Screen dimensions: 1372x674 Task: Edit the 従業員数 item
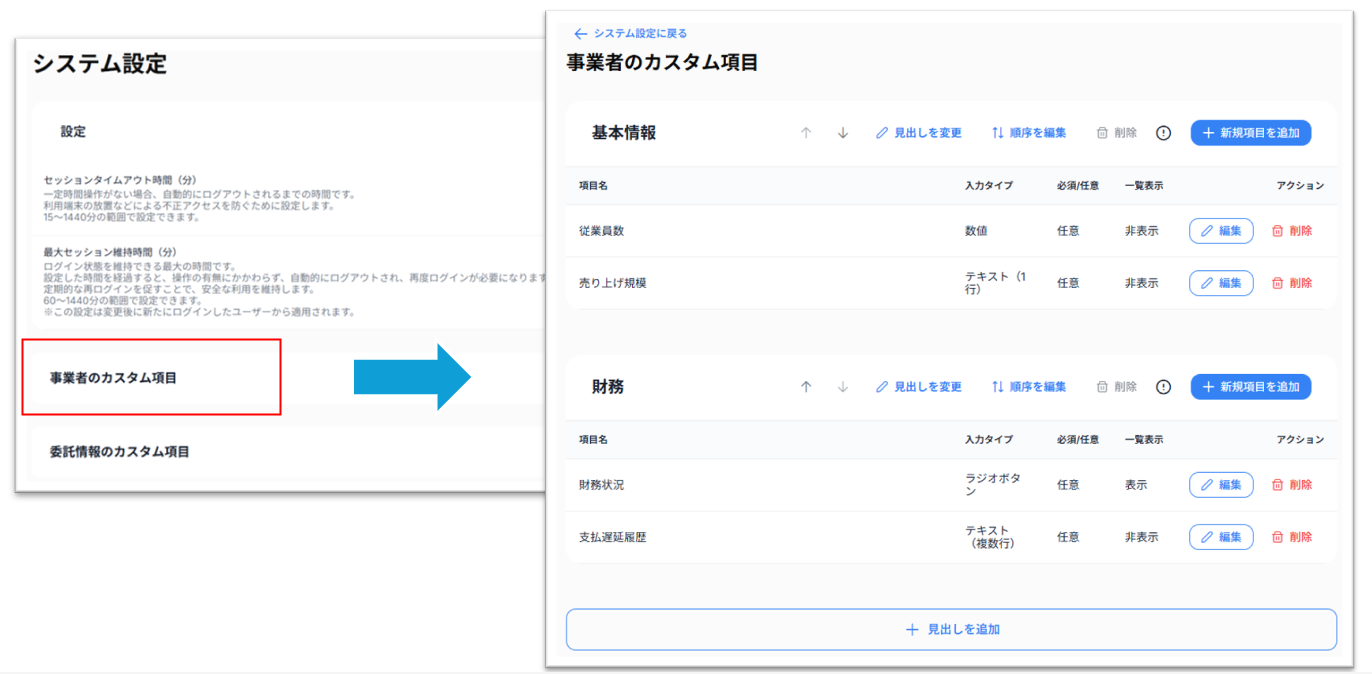click(x=1220, y=231)
